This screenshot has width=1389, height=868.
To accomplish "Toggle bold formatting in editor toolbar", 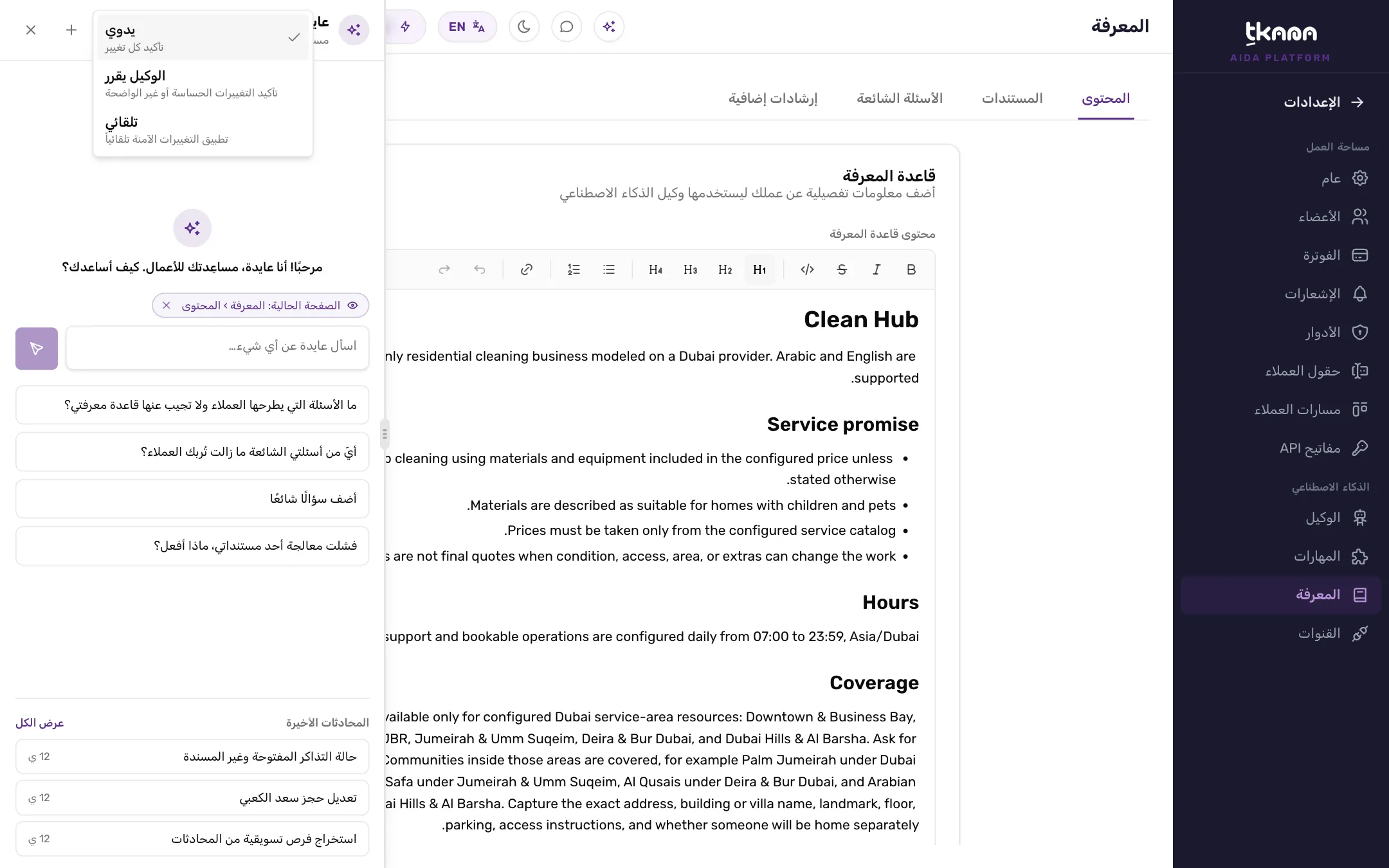I will [x=911, y=269].
